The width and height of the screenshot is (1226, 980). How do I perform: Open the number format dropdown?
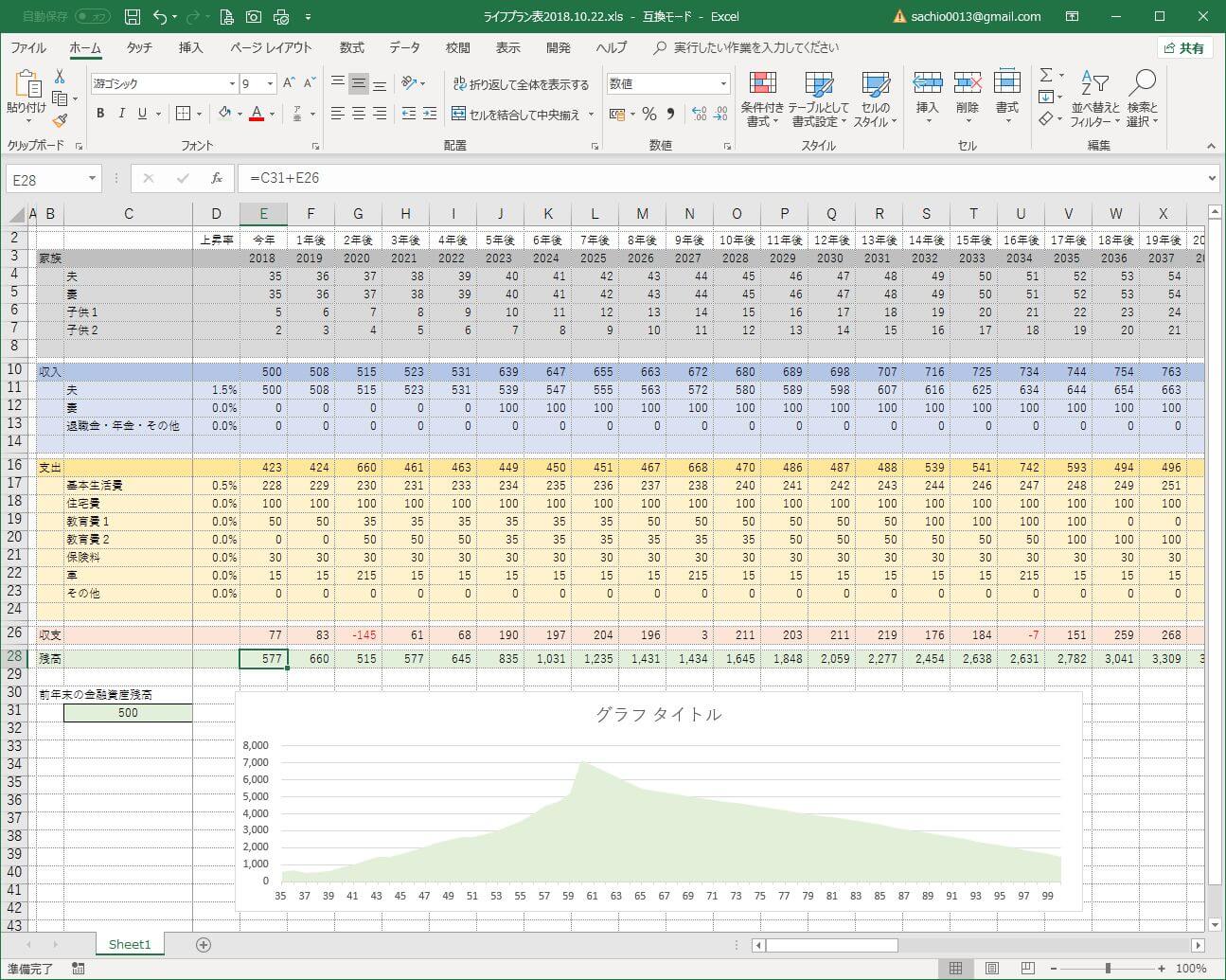click(723, 83)
